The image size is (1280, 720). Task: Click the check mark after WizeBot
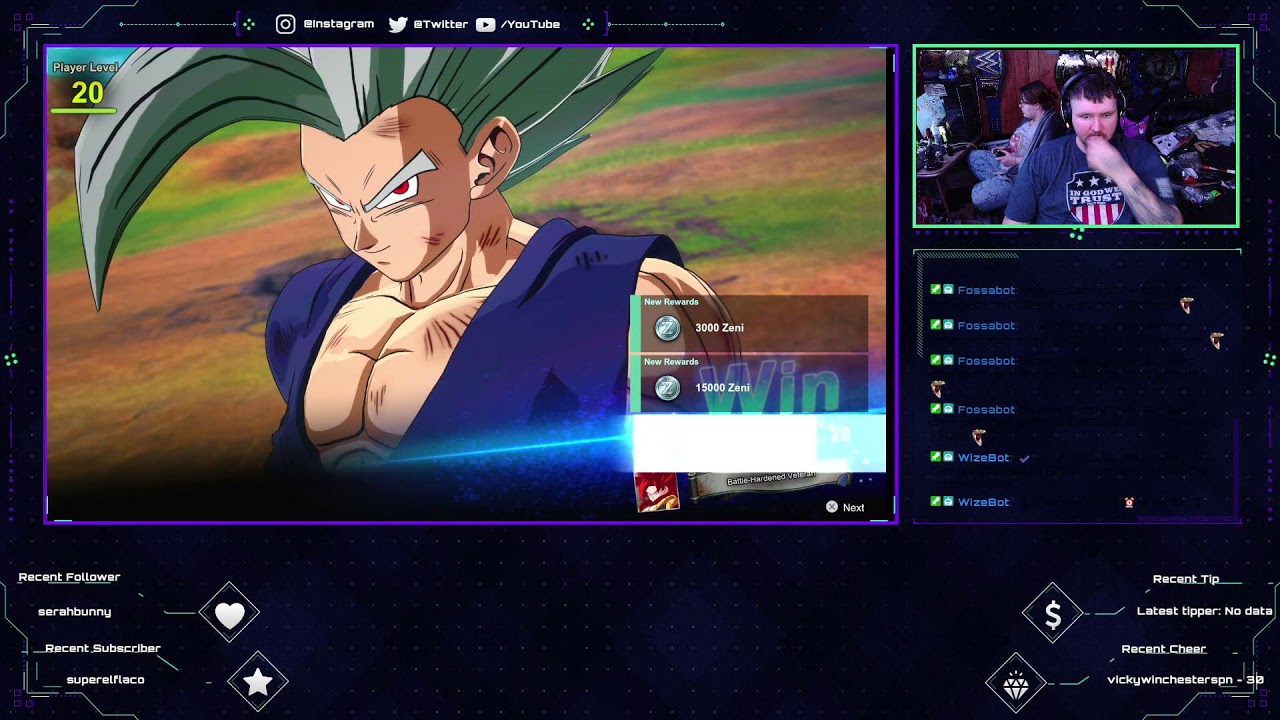tap(1024, 458)
